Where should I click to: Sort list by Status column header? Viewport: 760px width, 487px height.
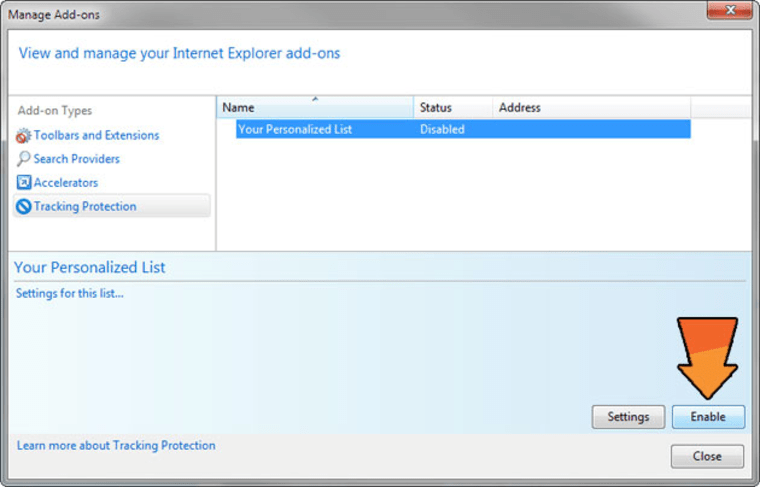pyautogui.click(x=453, y=107)
